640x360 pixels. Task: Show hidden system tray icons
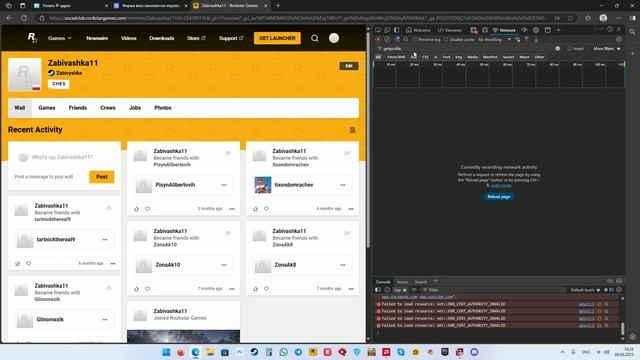[x=562, y=352]
